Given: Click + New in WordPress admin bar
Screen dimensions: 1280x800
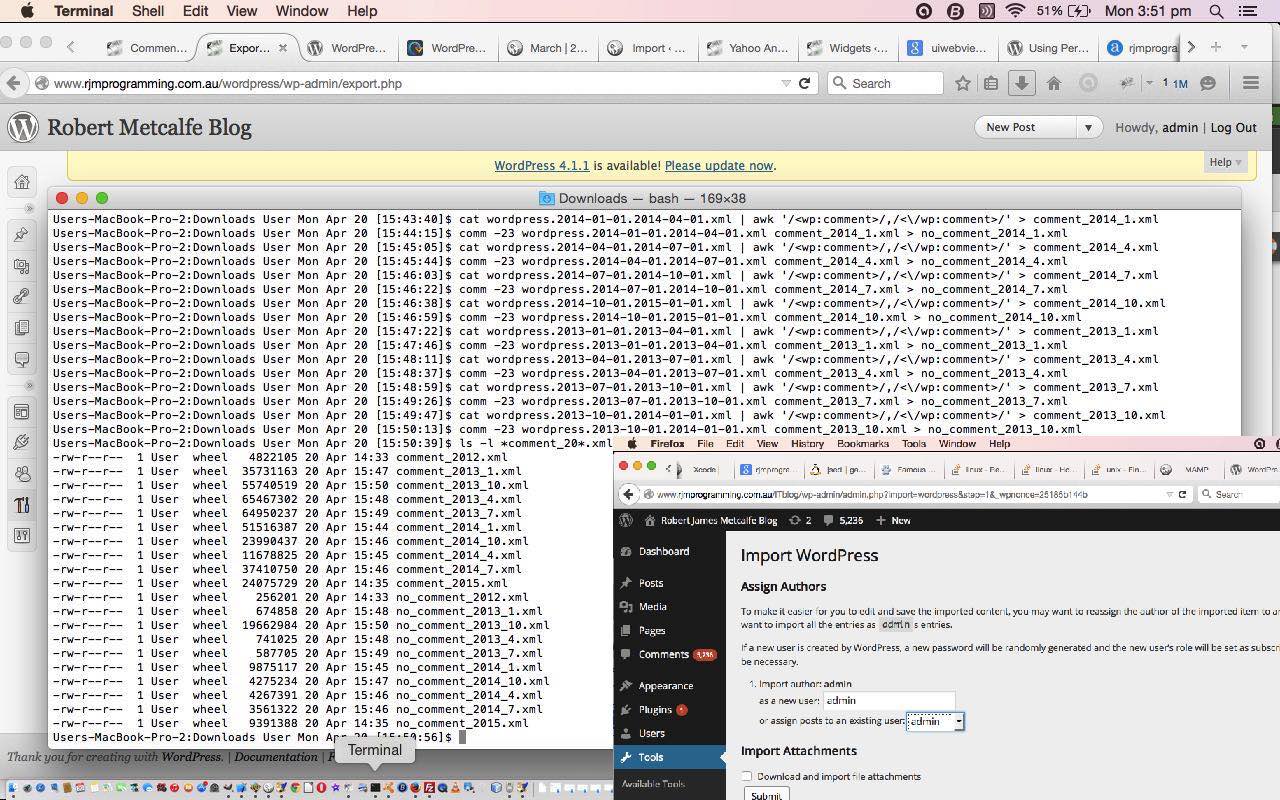Looking at the screenshot, I should click(x=893, y=520).
